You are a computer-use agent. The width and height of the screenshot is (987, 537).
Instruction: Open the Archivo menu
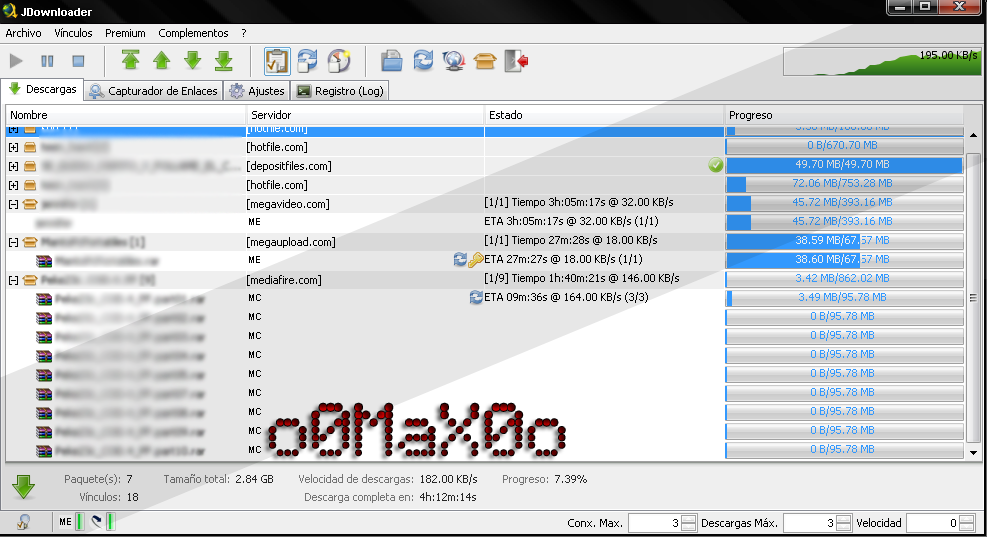click(x=23, y=33)
